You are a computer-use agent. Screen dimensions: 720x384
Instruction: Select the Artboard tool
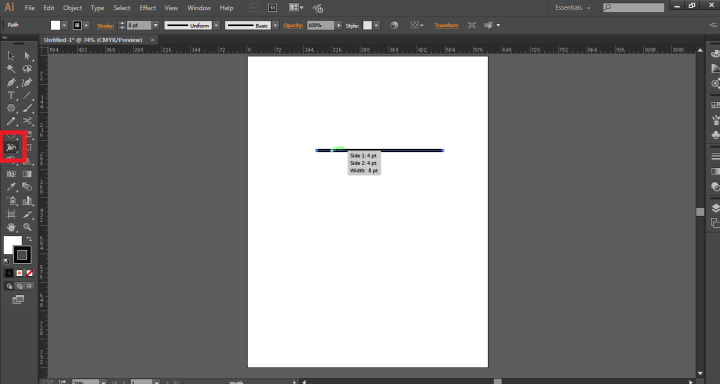tap(11, 214)
